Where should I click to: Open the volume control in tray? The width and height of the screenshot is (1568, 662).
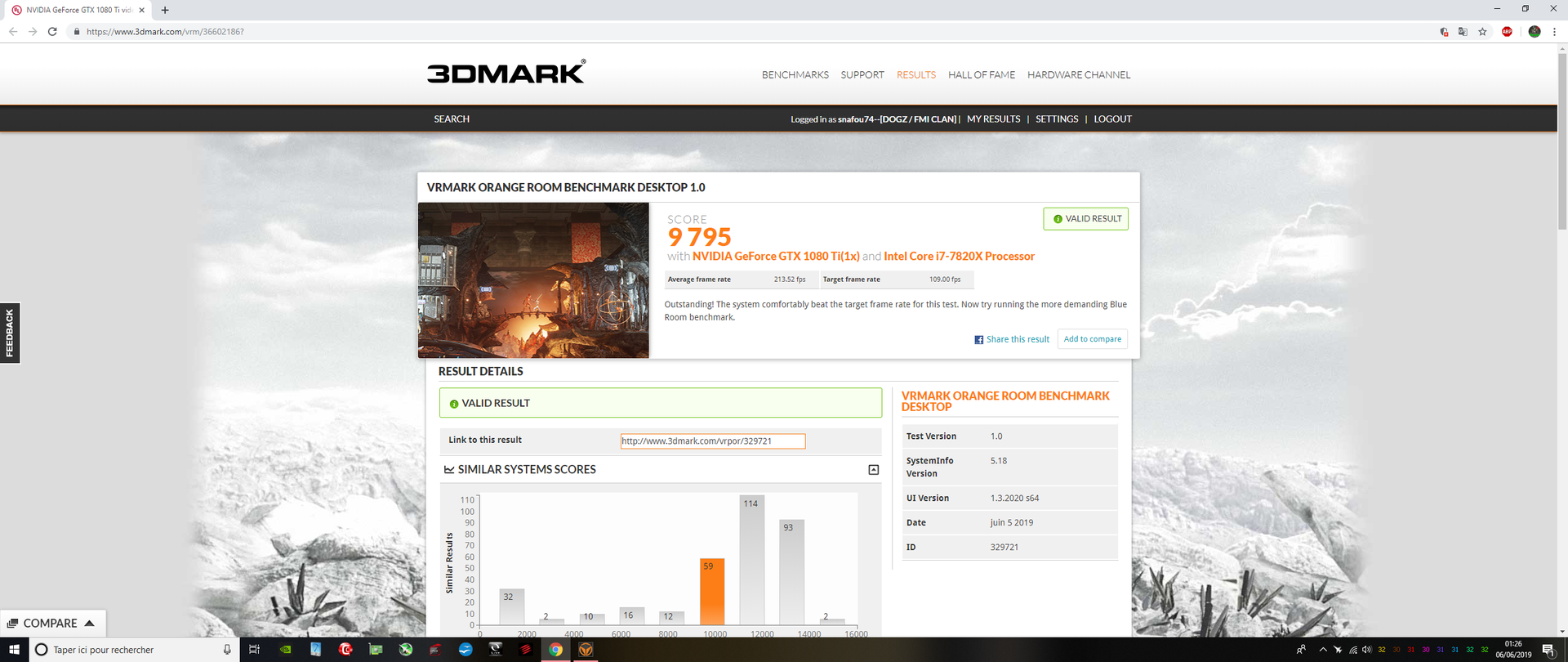point(1366,650)
